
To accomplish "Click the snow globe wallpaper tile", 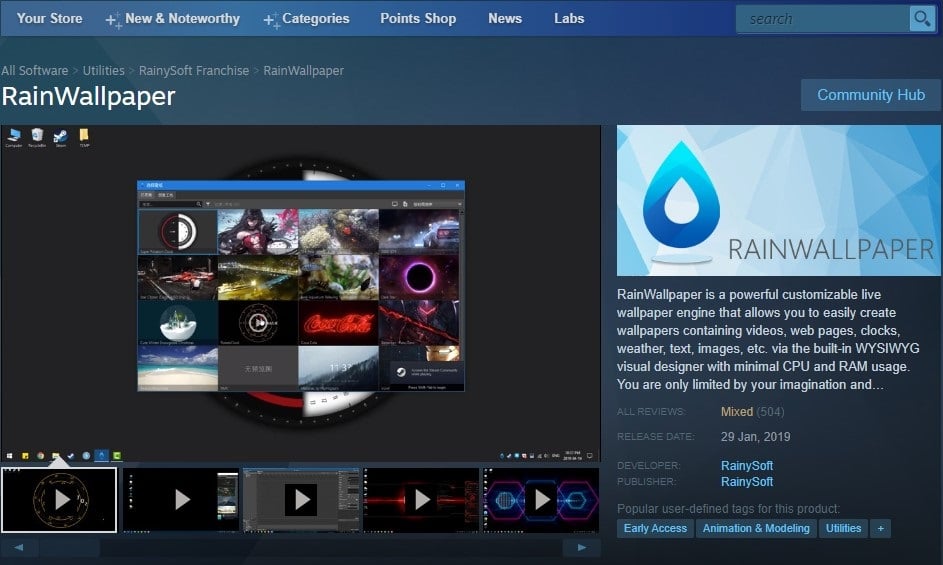I will pos(177,323).
